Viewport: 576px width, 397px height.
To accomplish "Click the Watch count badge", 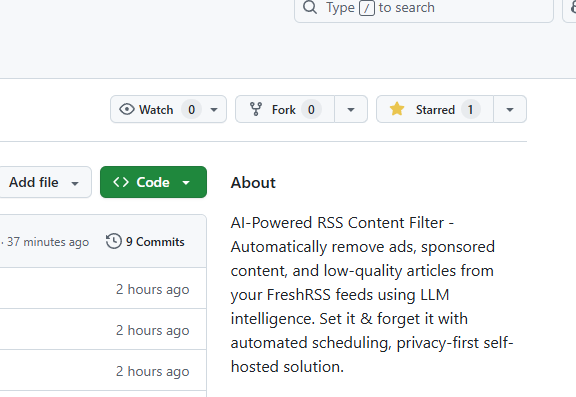I will tap(191, 109).
